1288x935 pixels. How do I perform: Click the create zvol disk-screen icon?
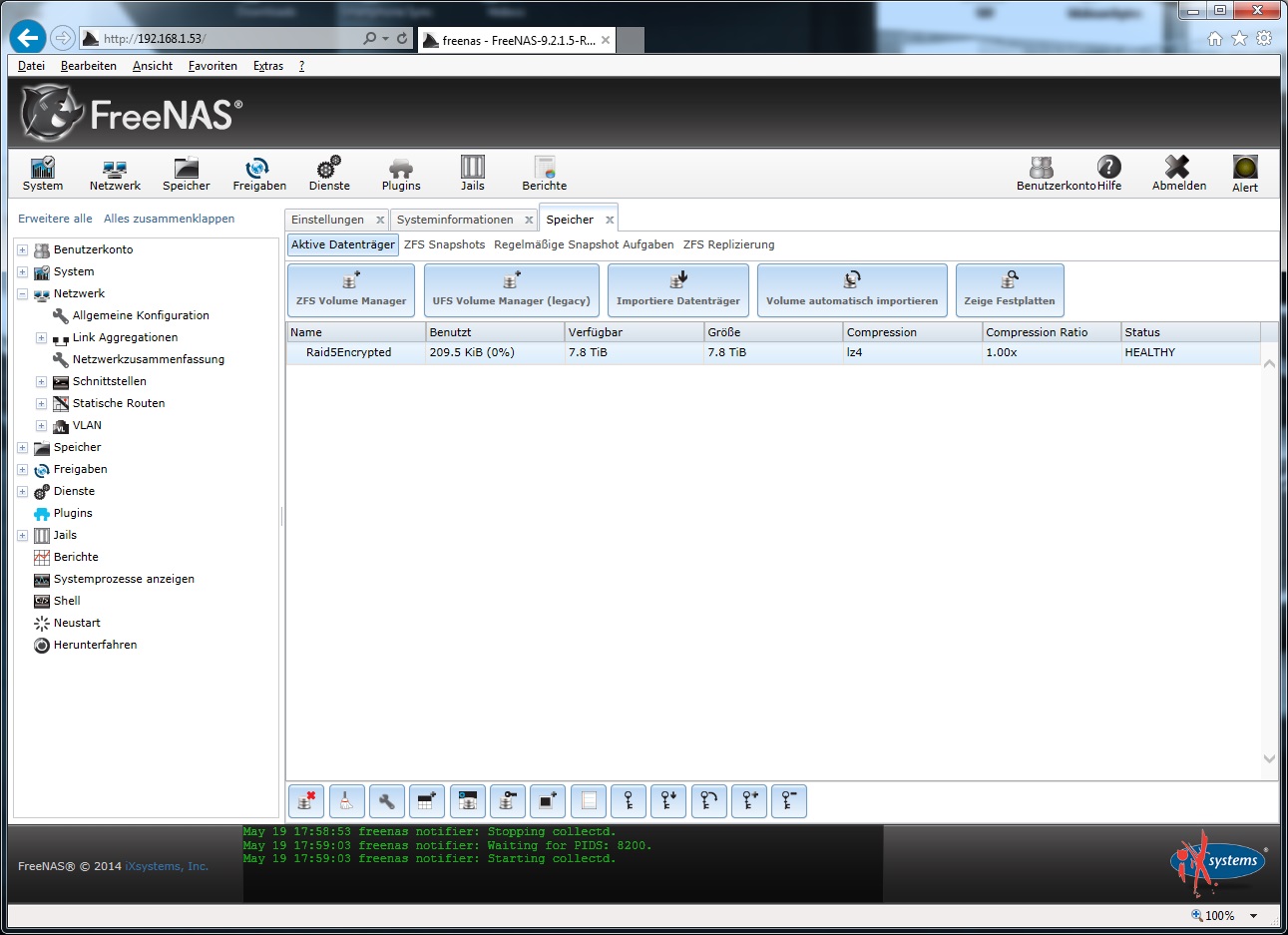pyautogui.click(x=467, y=800)
